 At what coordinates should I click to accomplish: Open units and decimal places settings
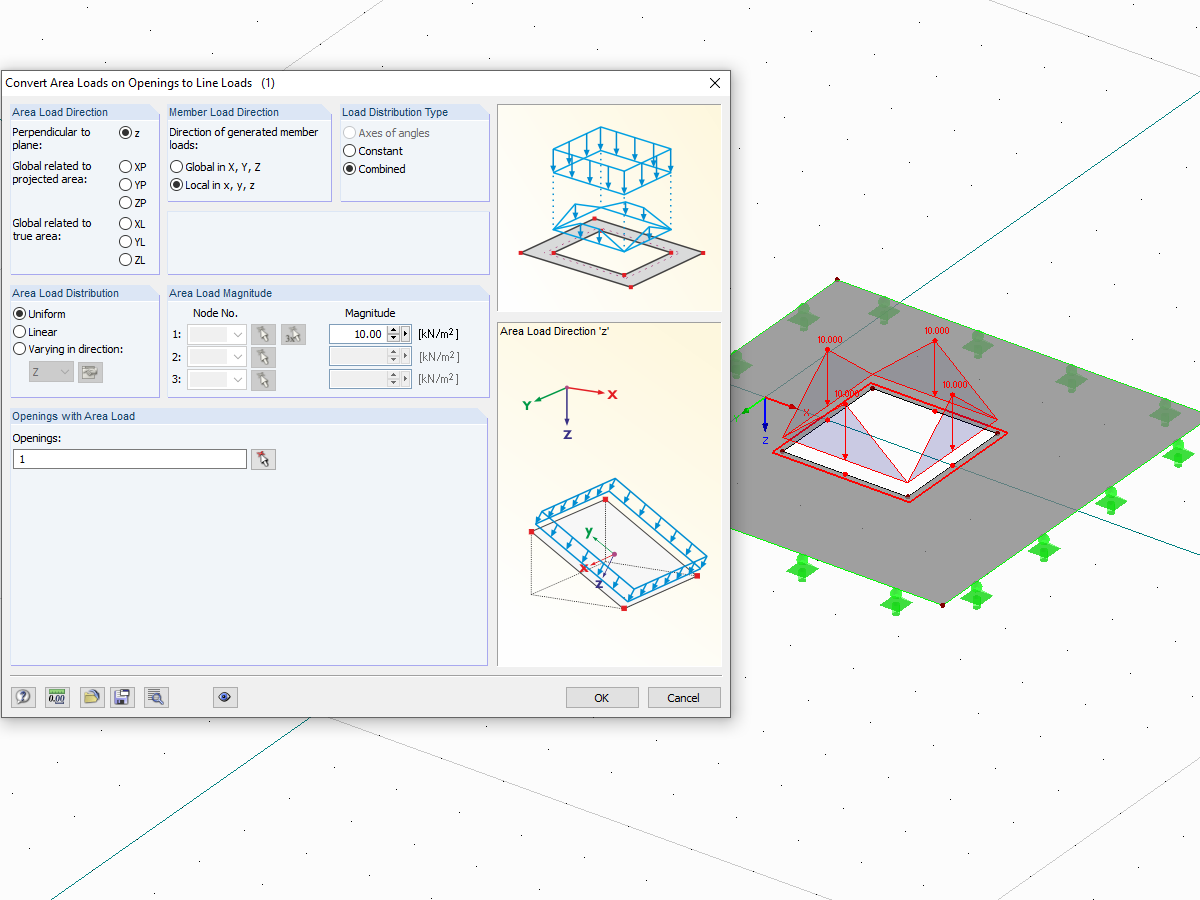[x=57, y=697]
